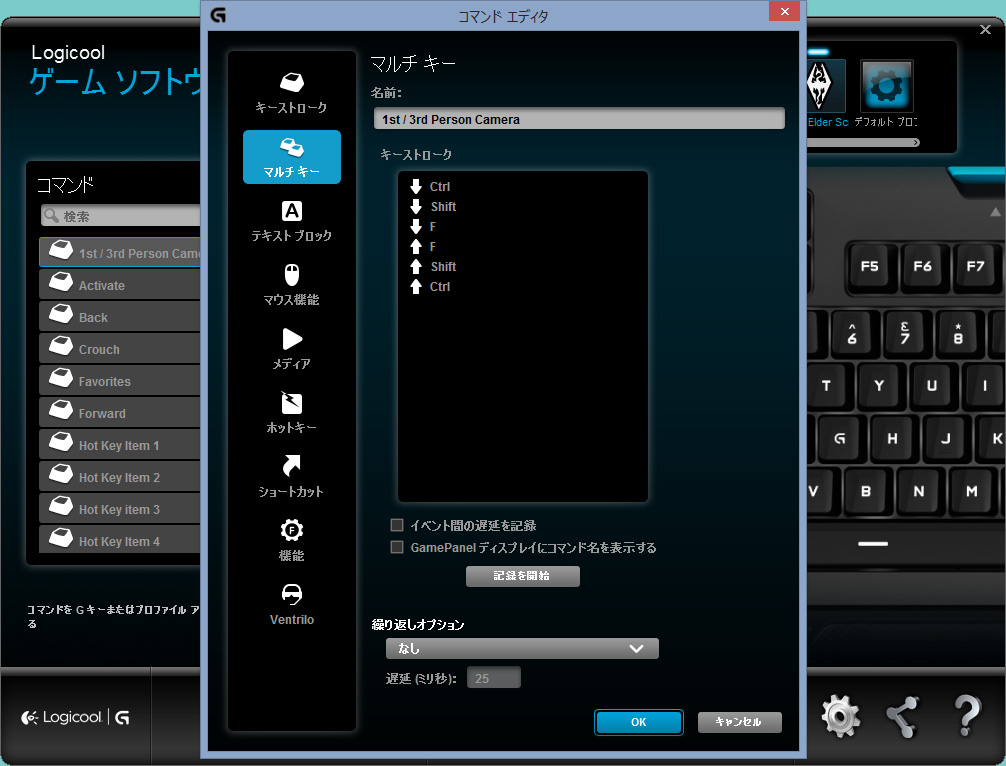Click the G logo in dialog title bar

(x=218, y=15)
